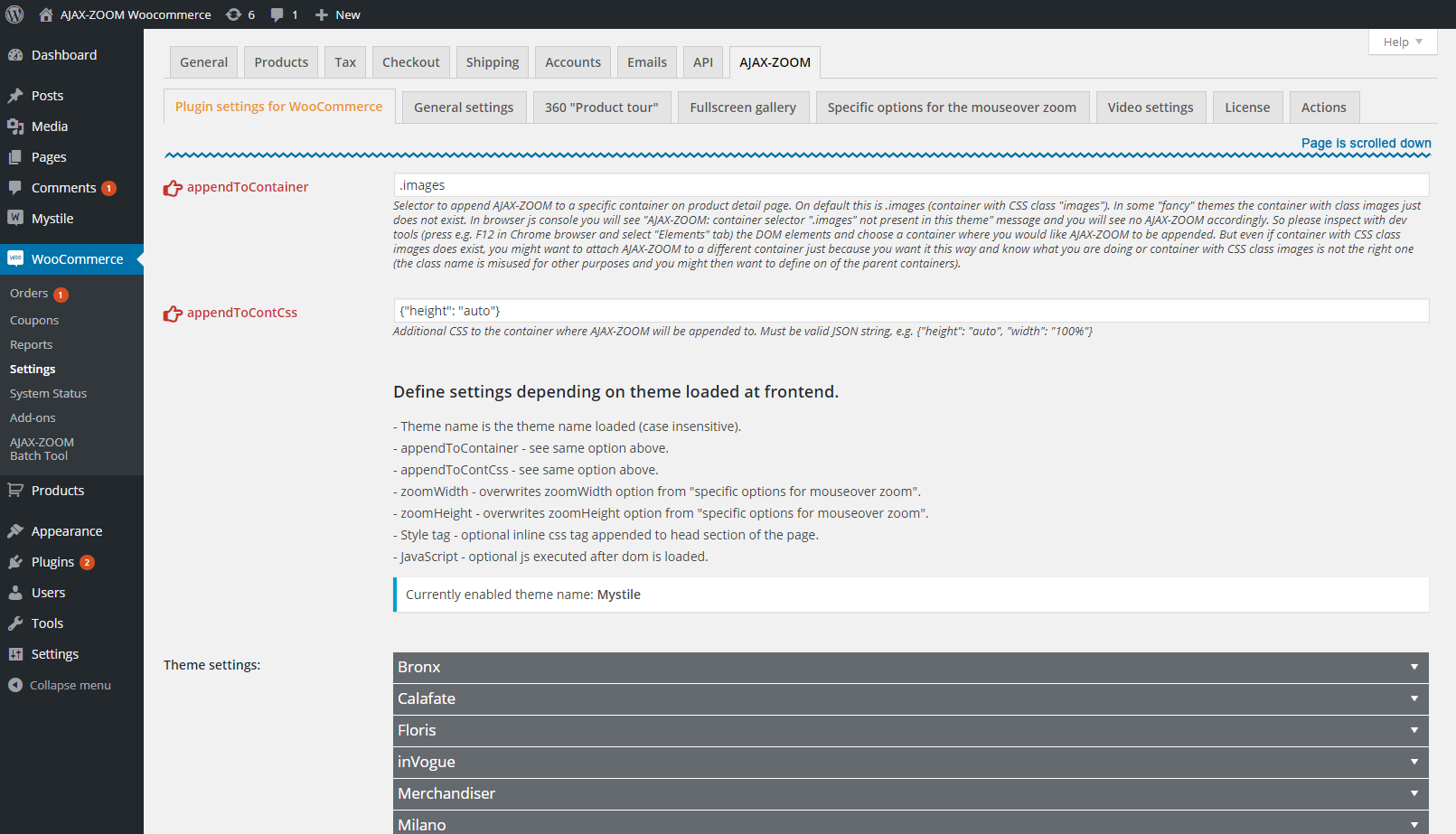The width and height of the screenshot is (1456, 834).
Task: Switch to the API tab
Action: [703, 62]
